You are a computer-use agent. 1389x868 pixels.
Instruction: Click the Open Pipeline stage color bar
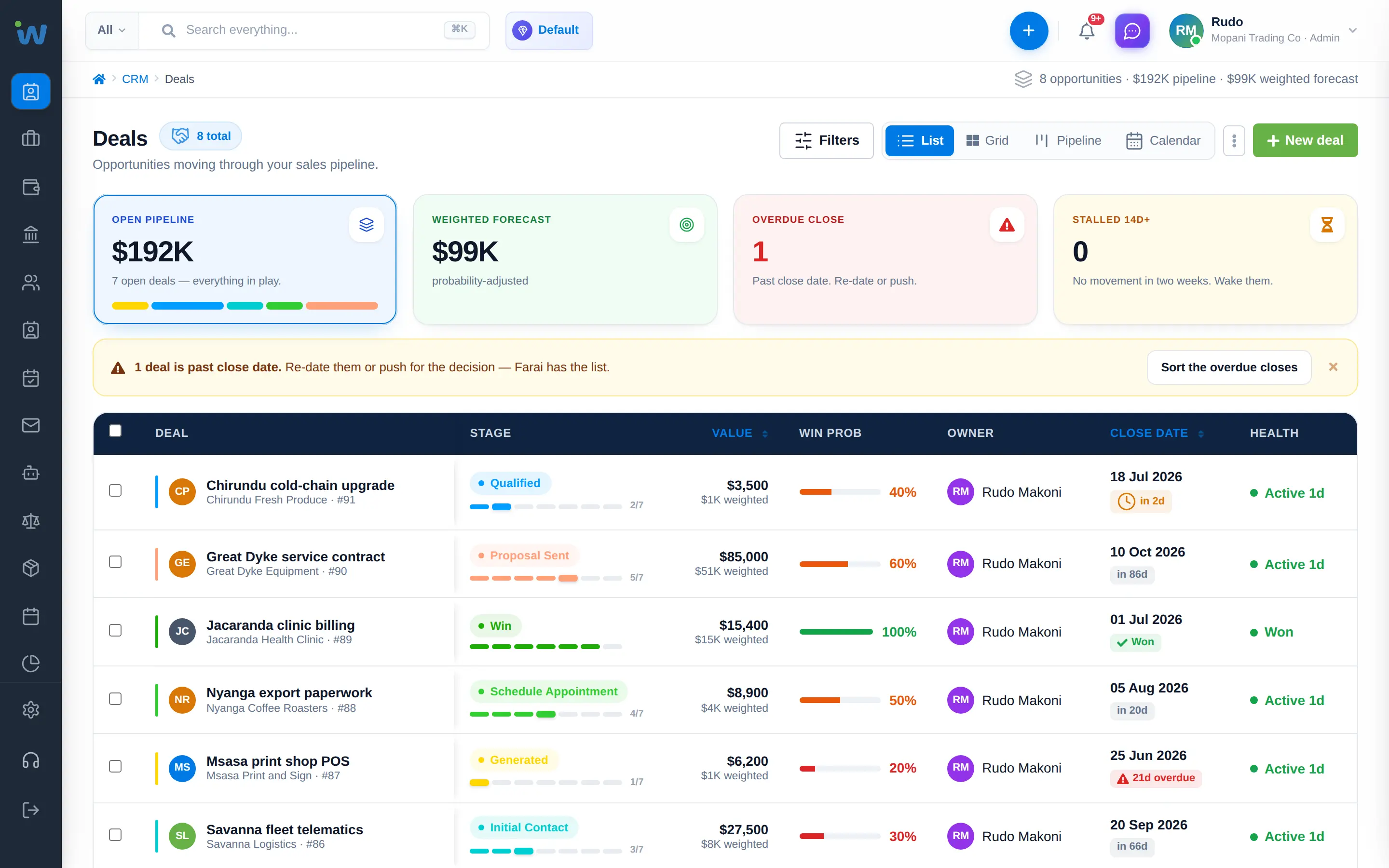tap(245, 306)
